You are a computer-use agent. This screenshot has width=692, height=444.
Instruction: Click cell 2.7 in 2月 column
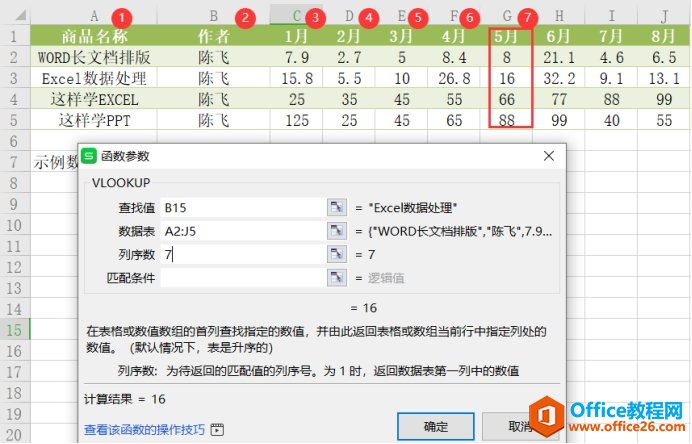pos(349,57)
